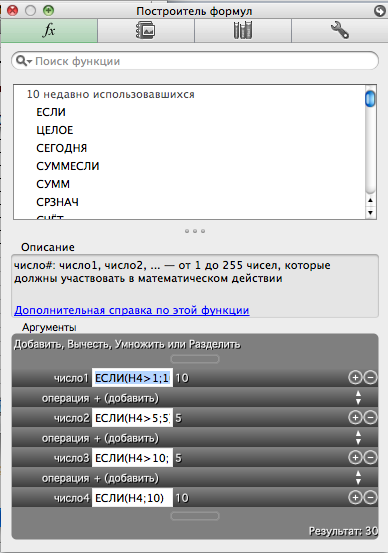Select the СУММЕСЛИ function
388x553 pixels.
point(68,166)
